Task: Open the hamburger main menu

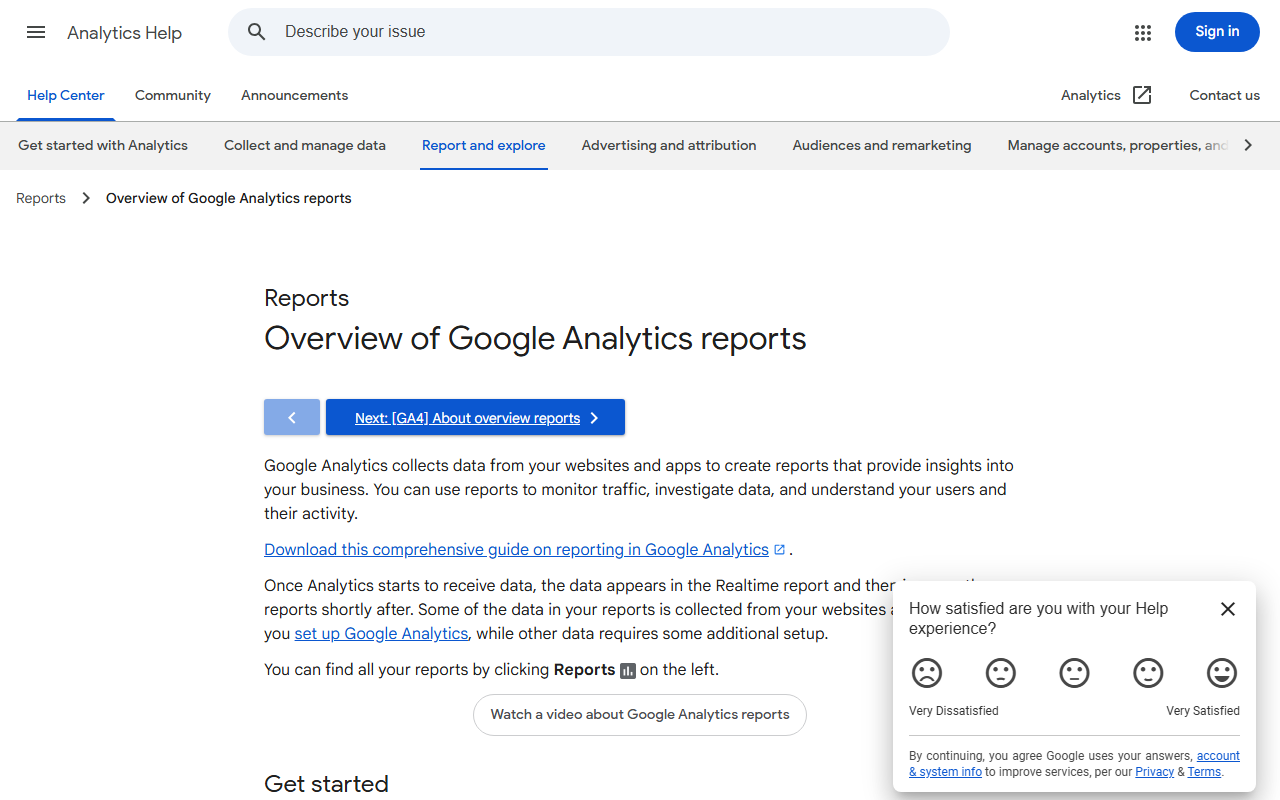Action: coord(36,32)
